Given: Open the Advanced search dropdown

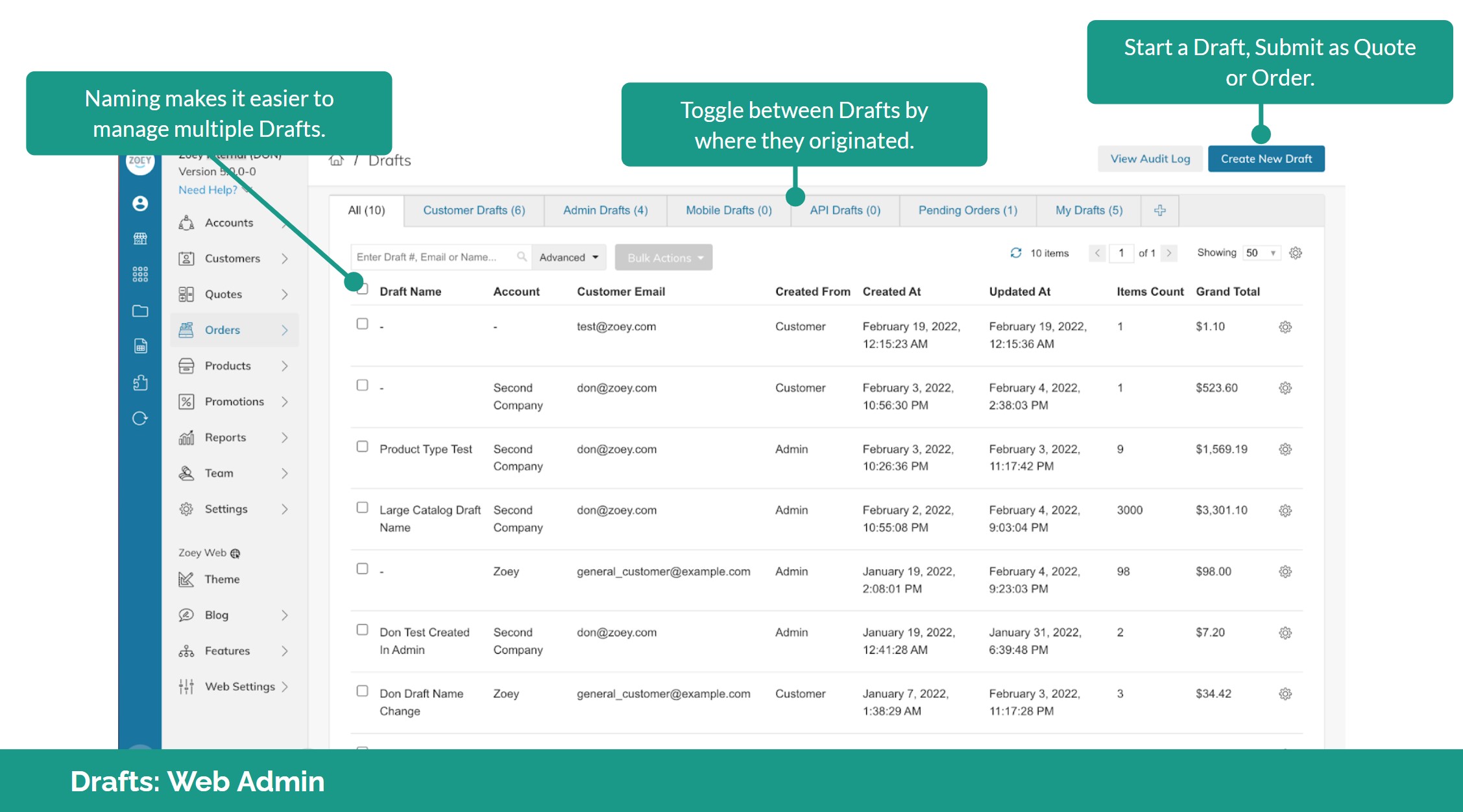Looking at the screenshot, I should pos(568,257).
